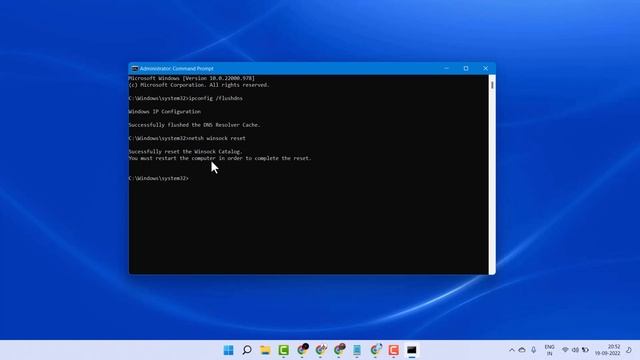
Task: Open the Wi-Fi network tray icon
Action: (565, 350)
